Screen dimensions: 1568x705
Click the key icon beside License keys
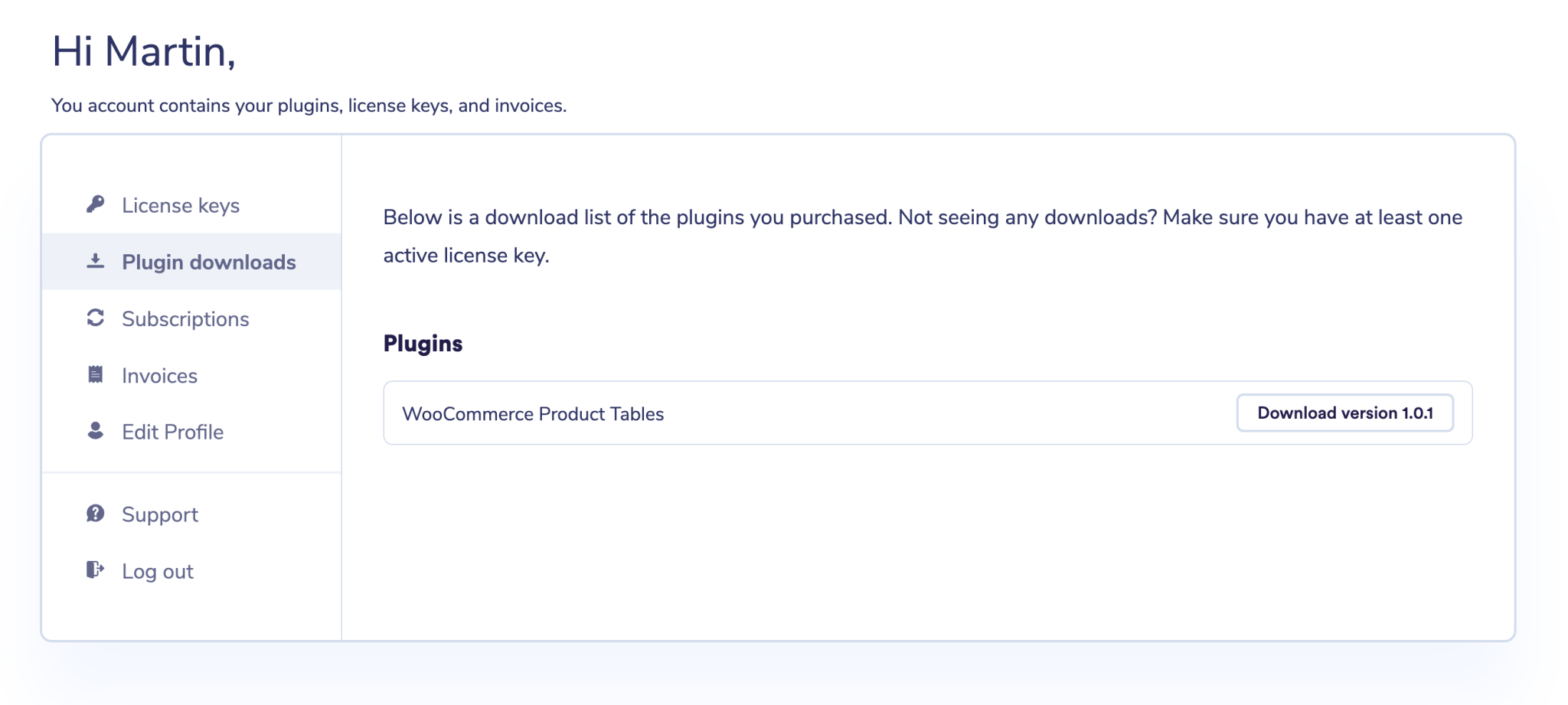click(x=93, y=204)
